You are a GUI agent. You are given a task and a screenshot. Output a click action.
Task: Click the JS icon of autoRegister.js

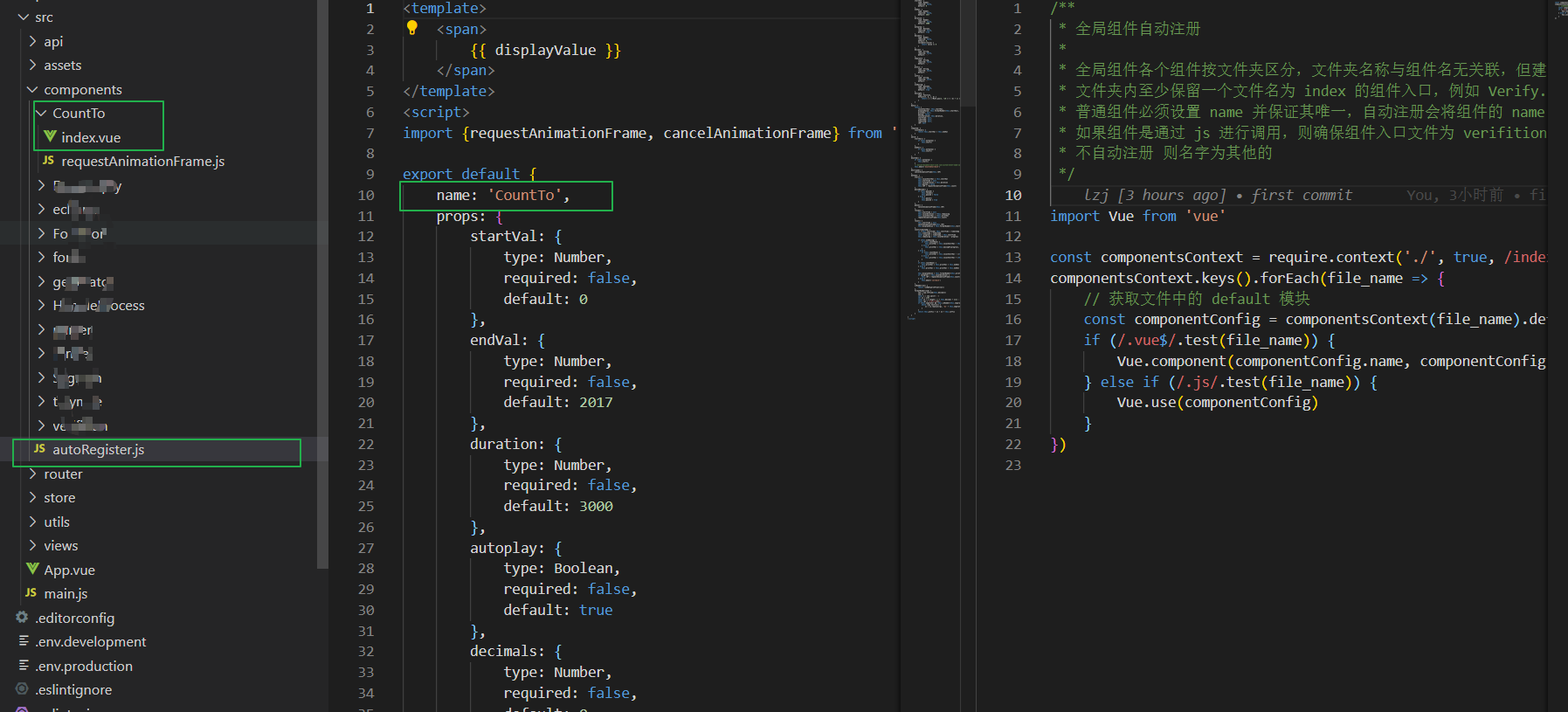click(39, 449)
